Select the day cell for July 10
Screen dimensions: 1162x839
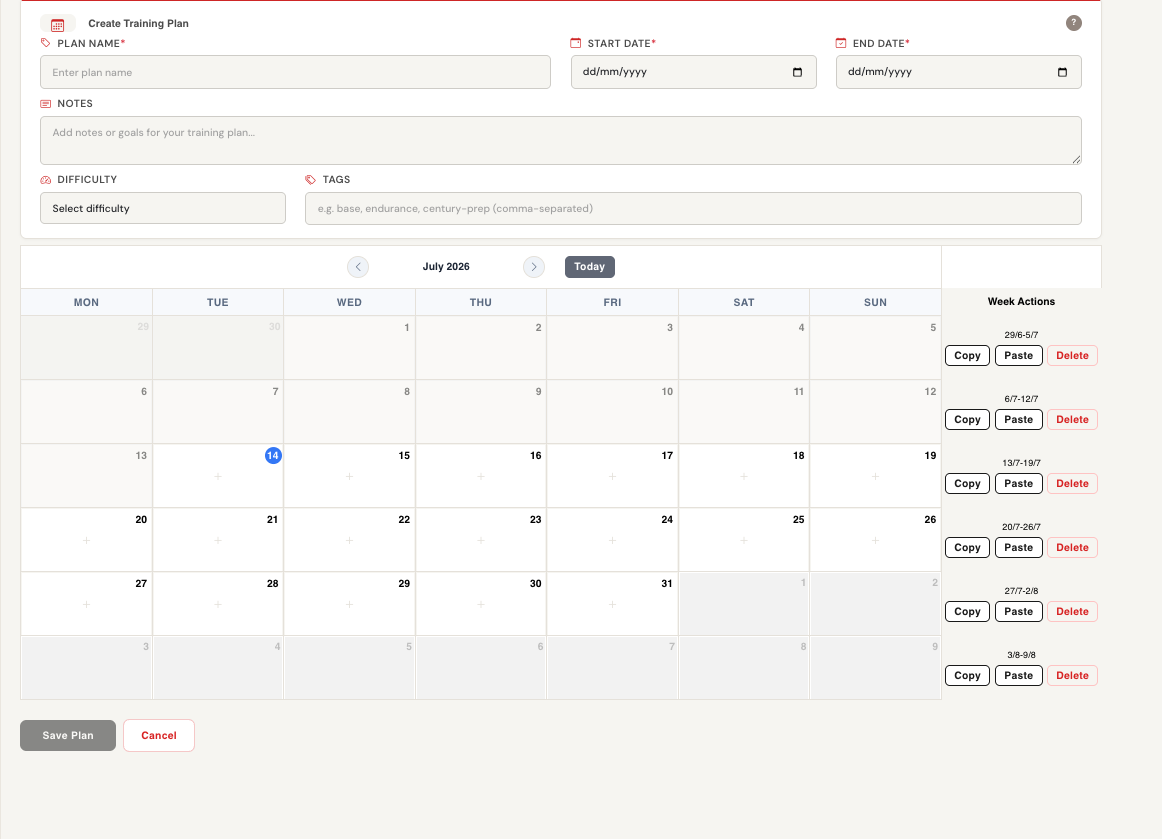point(612,411)
